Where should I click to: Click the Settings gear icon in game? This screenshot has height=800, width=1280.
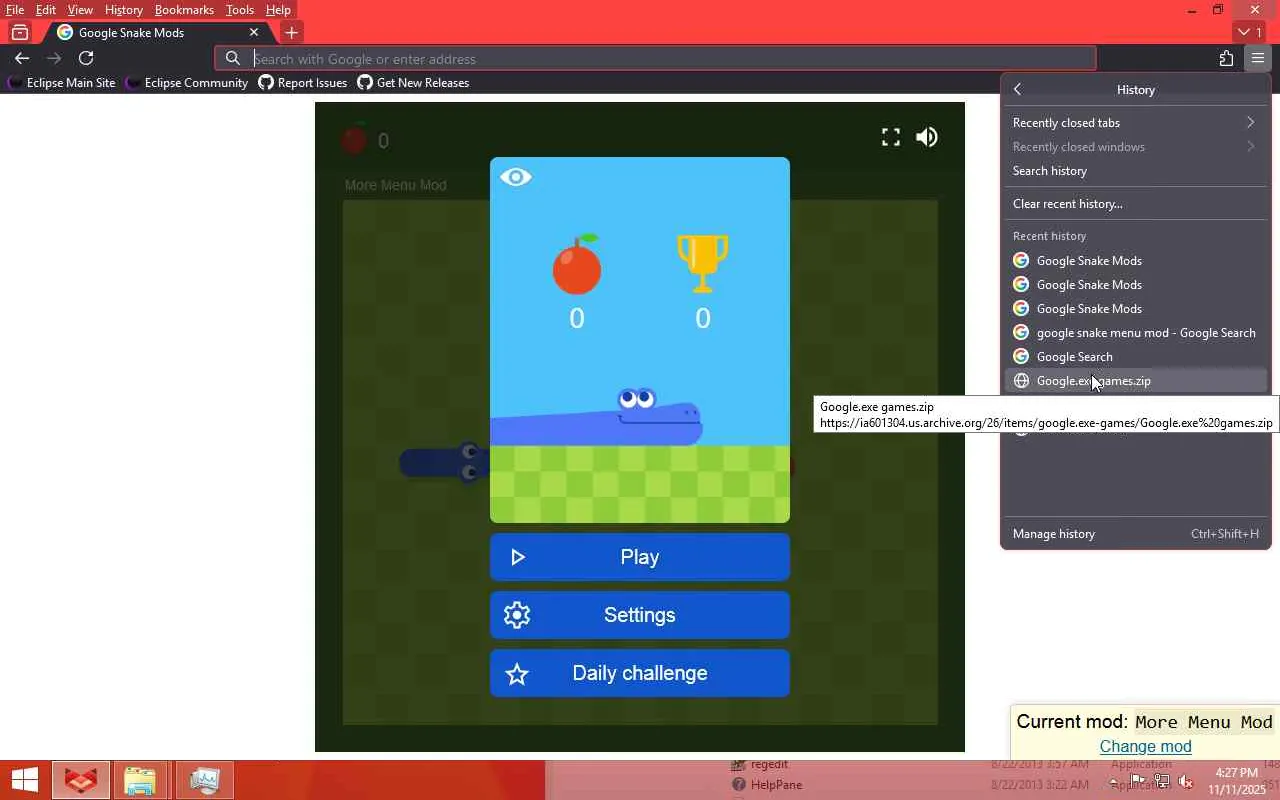(x=517, y=615)
